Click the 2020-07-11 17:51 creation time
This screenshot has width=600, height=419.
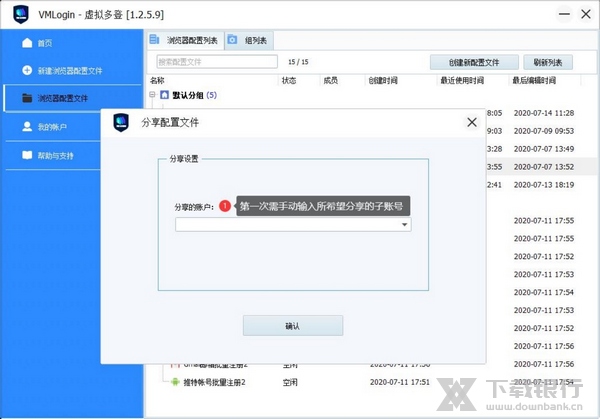coord(400,382)
